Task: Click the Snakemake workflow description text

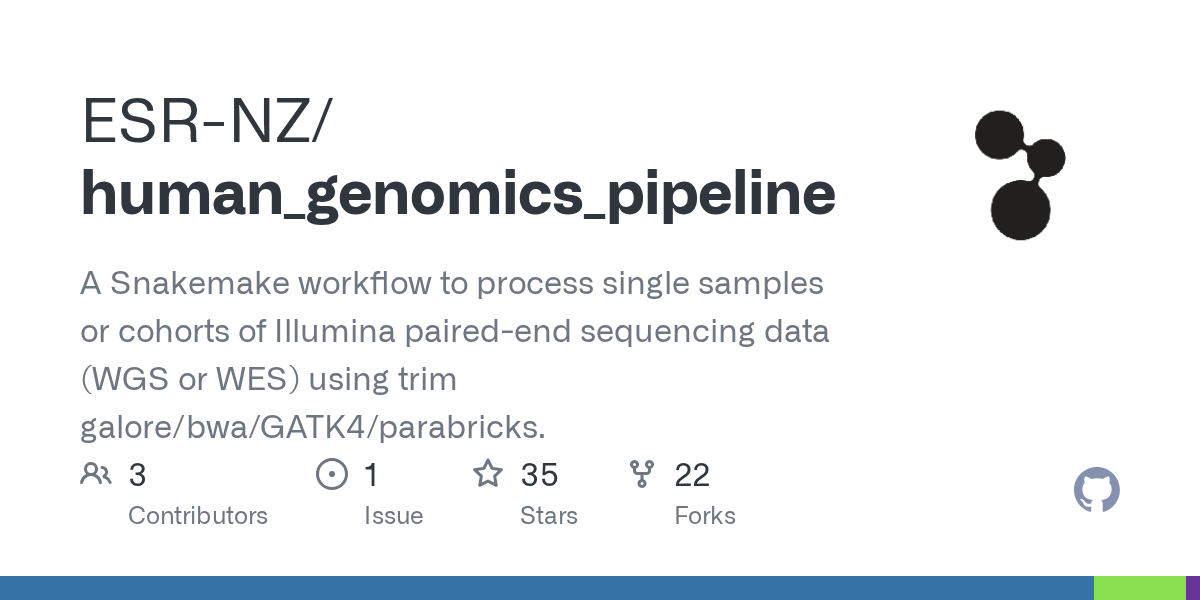Action: [x=455, y=355]
